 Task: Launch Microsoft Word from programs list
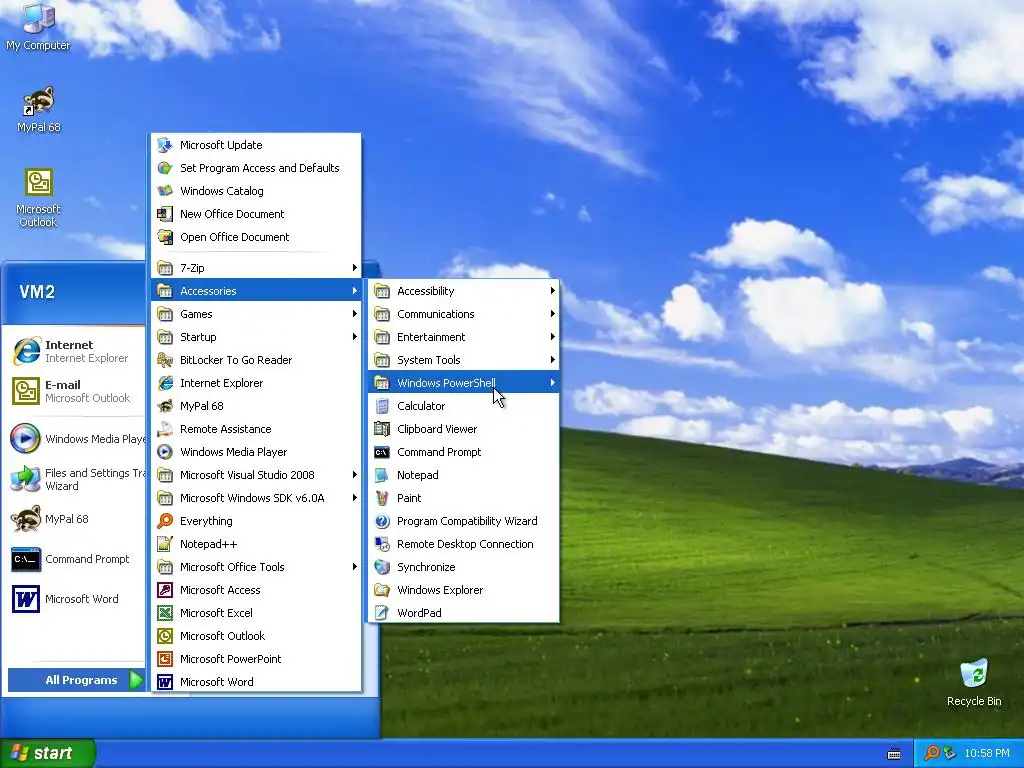256,682
